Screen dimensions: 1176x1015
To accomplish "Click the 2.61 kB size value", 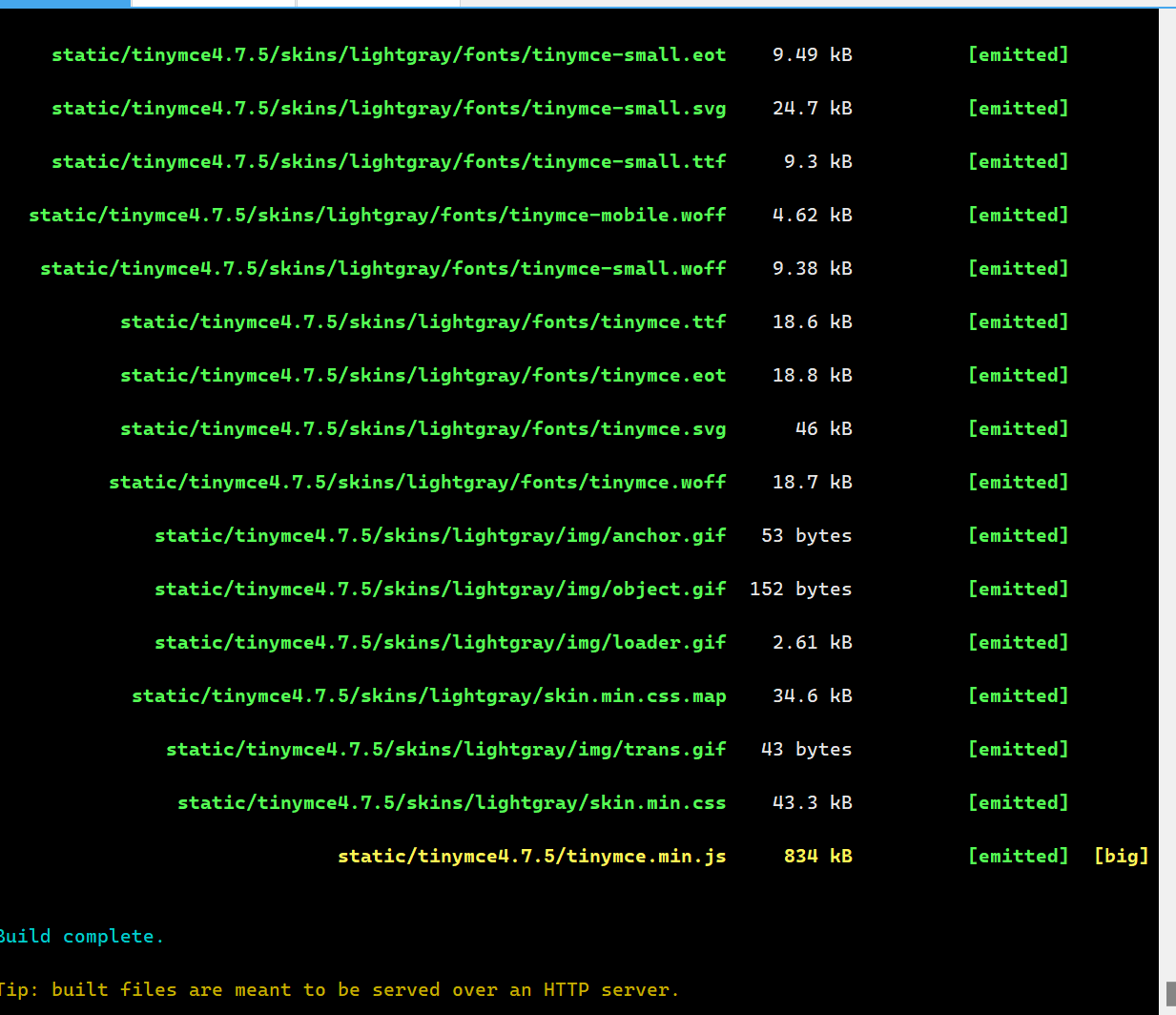I will 813,643.
